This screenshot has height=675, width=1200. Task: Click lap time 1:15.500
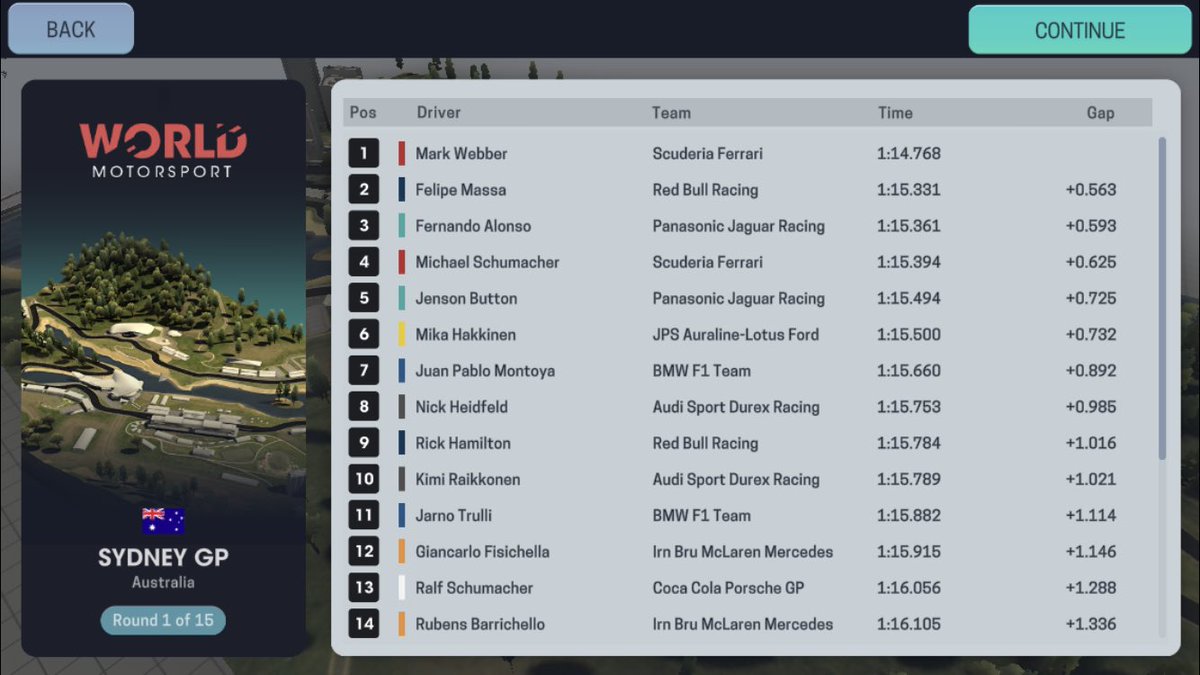click(x=909, y=334)
